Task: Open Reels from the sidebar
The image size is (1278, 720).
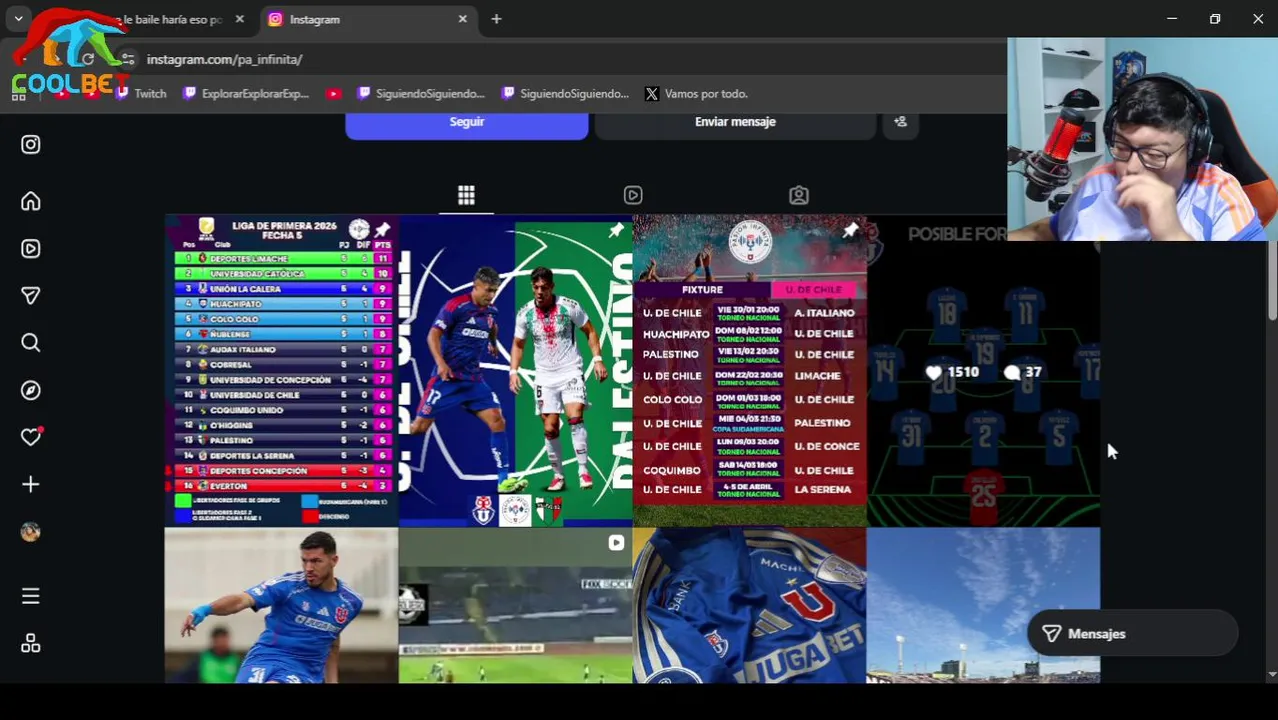Action: 31,248
